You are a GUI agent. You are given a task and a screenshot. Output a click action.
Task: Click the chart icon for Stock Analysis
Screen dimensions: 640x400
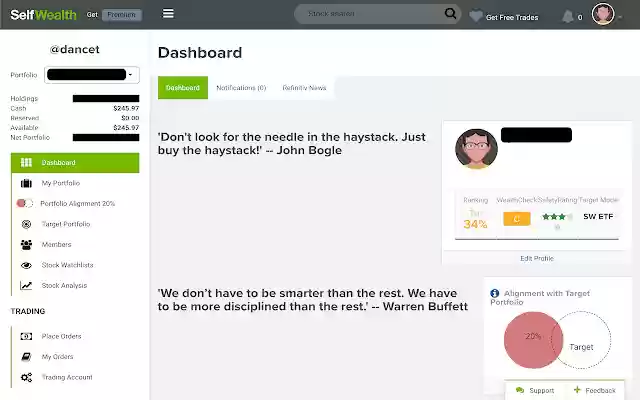[x=26, y=285]
